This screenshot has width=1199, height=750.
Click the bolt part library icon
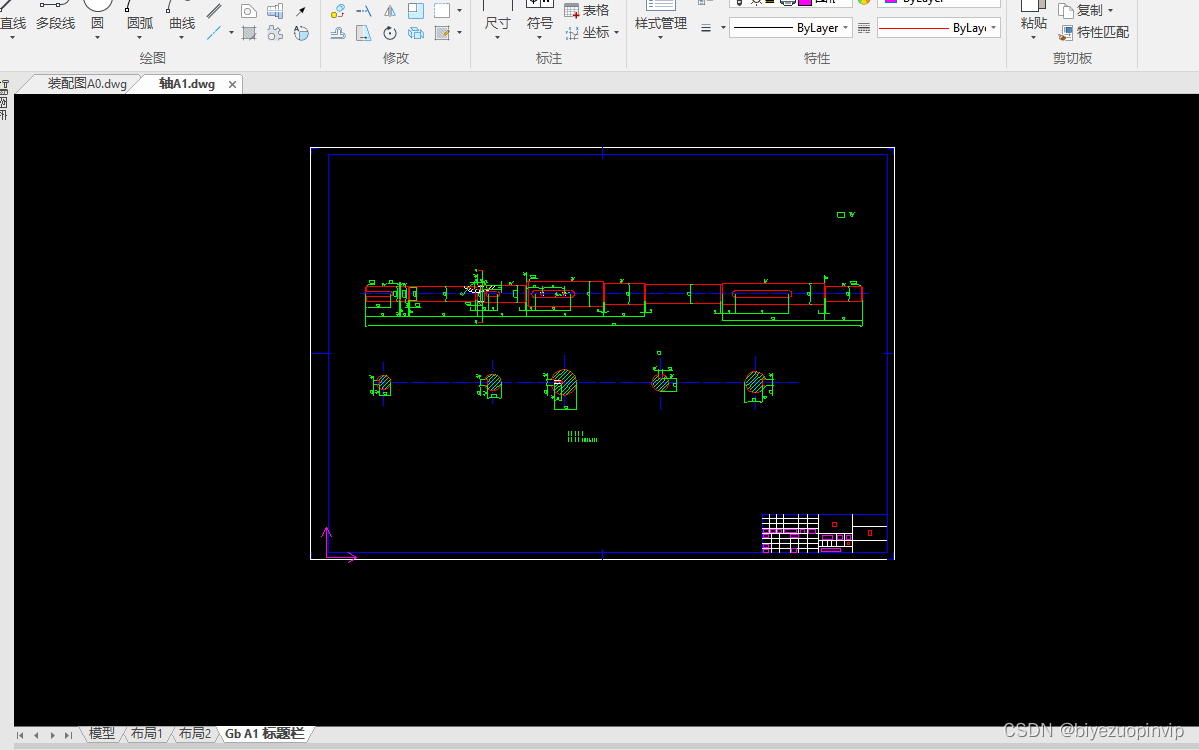coord(275,11)
